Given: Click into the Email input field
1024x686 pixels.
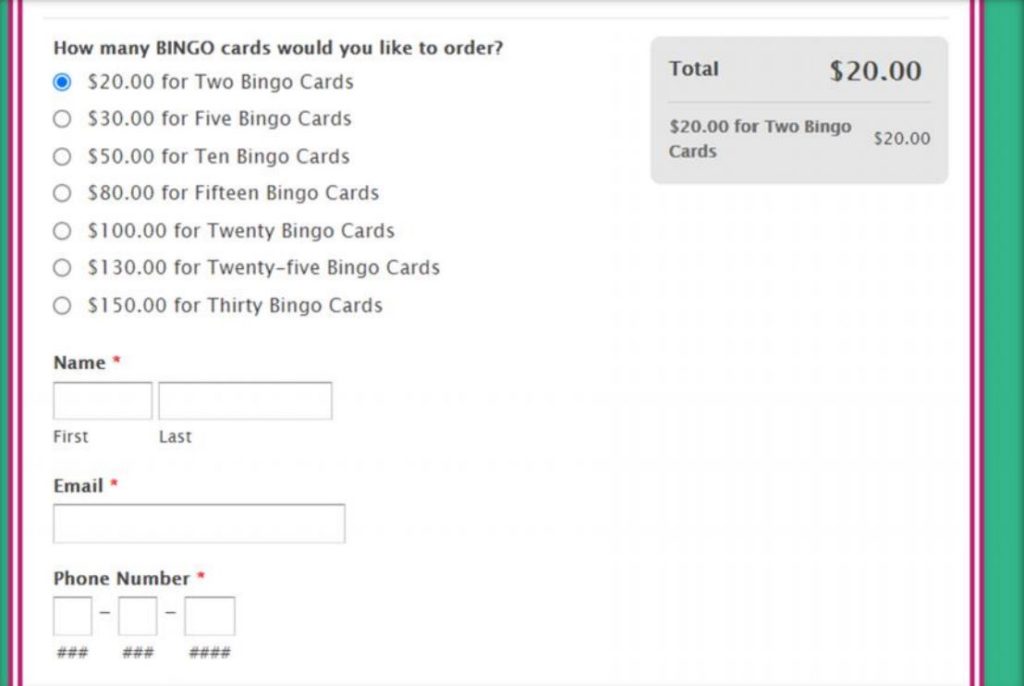Looking at the screenshot, I should pyautogui.click(x=199, y=524).
